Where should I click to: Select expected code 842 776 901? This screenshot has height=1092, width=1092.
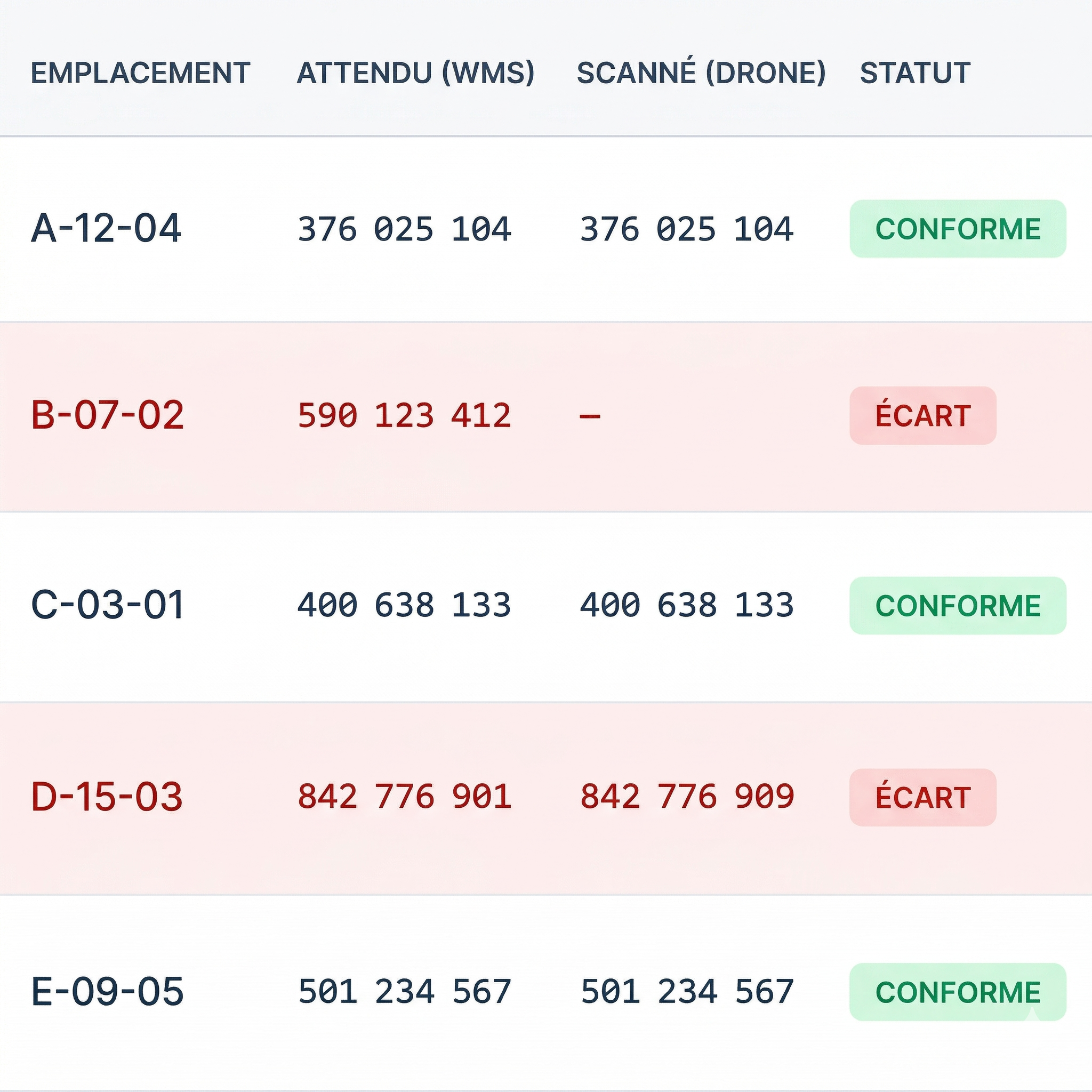tap(404, 797)
